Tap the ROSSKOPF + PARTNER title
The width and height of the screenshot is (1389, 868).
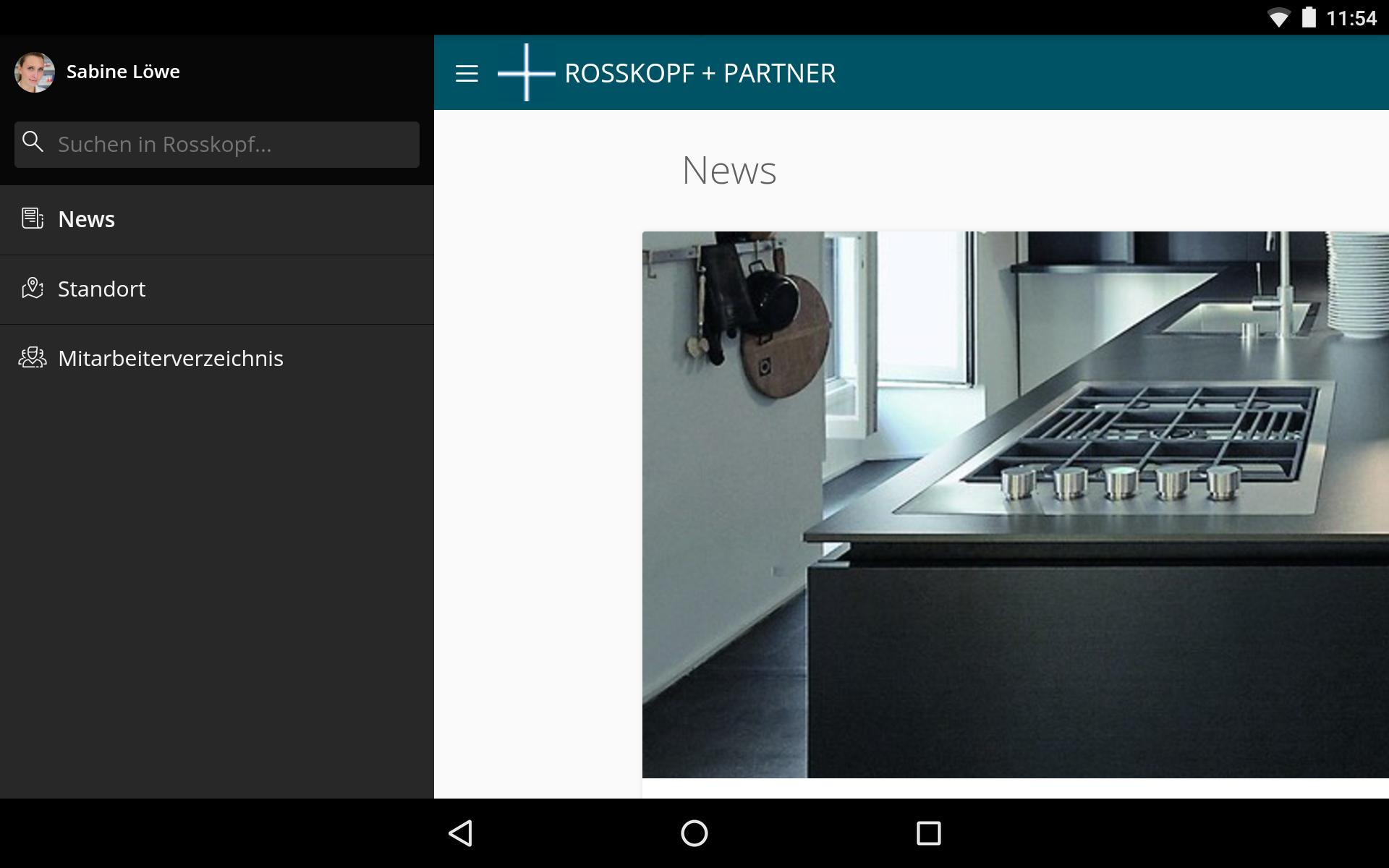pyautogui.click(x=700, y=73)
